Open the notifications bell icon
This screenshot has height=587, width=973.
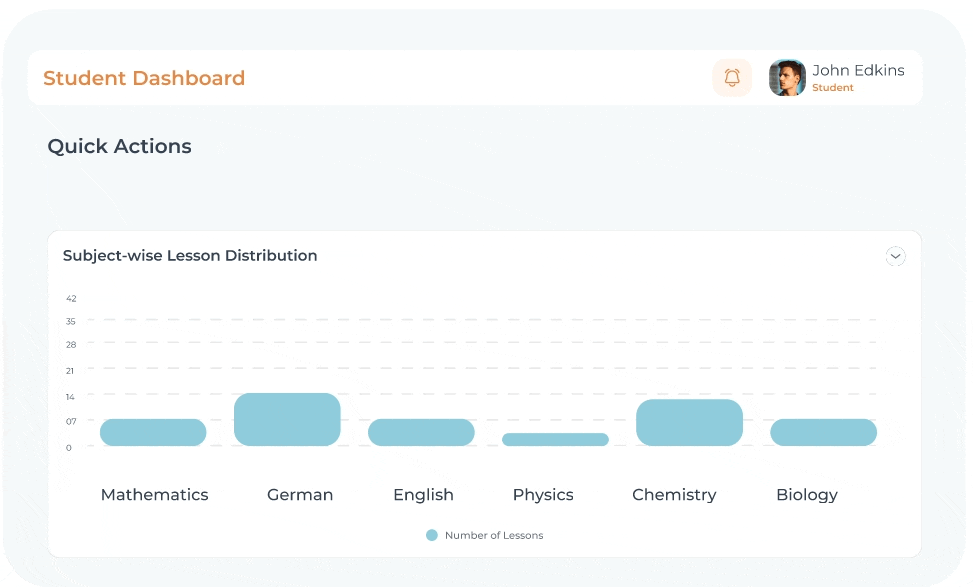click(732, 78)
